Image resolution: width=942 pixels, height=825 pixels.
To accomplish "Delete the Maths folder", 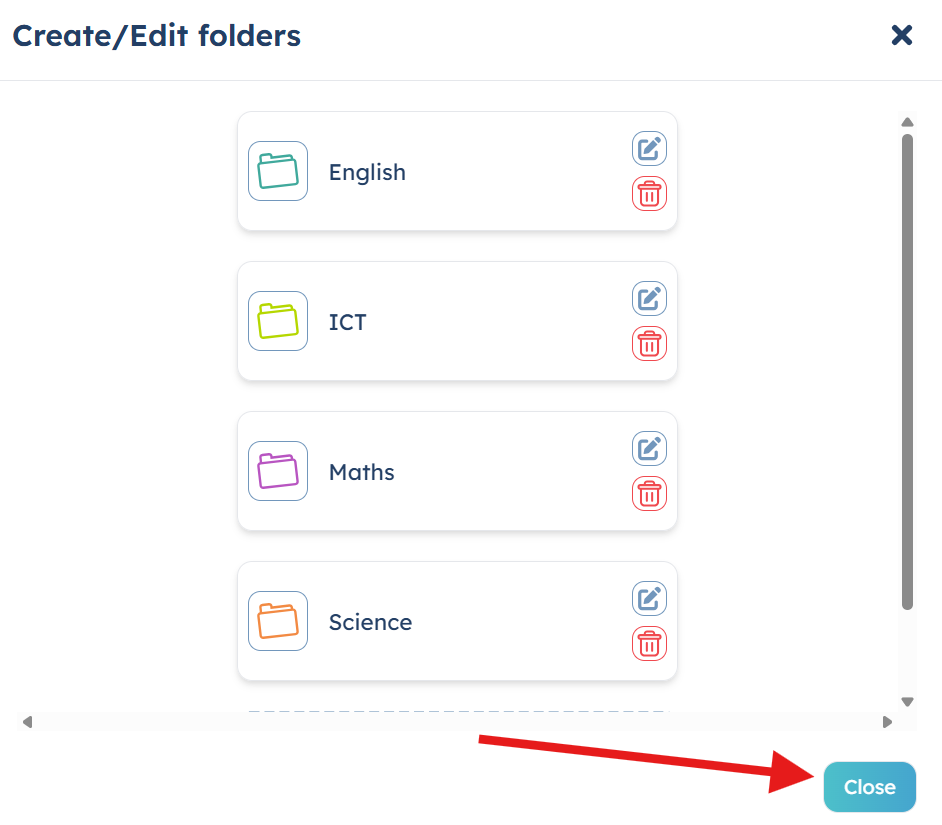I will 649,493.
